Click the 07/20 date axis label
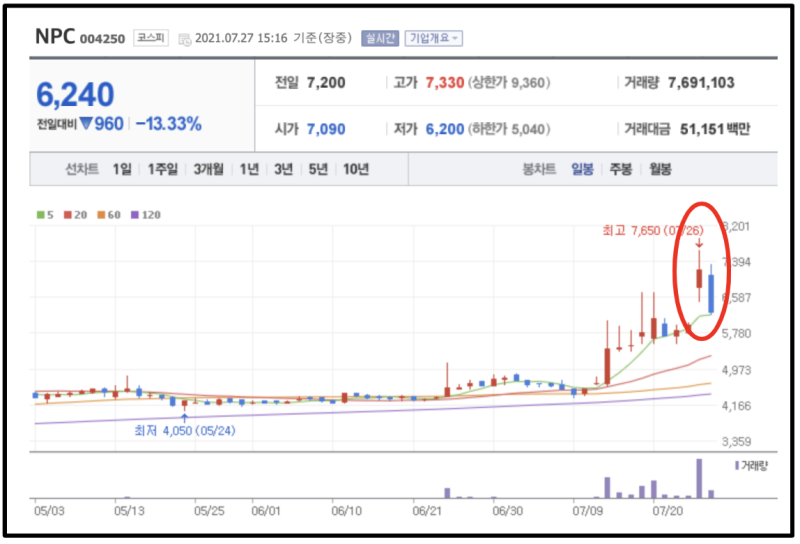Image resolution: width=800 pixels, height=544 pixels. point(667,511)
